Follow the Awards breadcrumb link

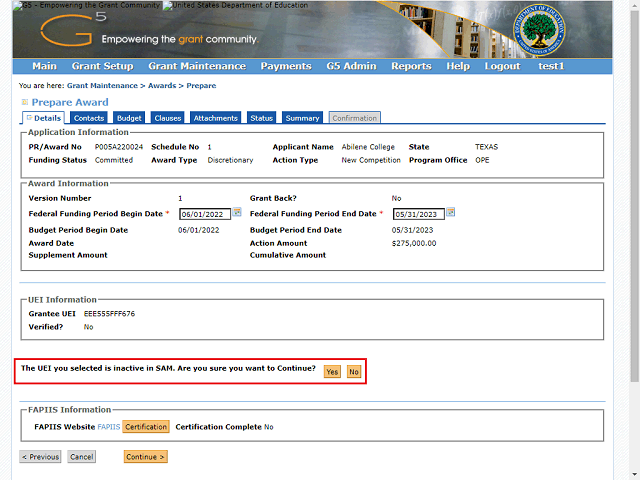[162, 86]
